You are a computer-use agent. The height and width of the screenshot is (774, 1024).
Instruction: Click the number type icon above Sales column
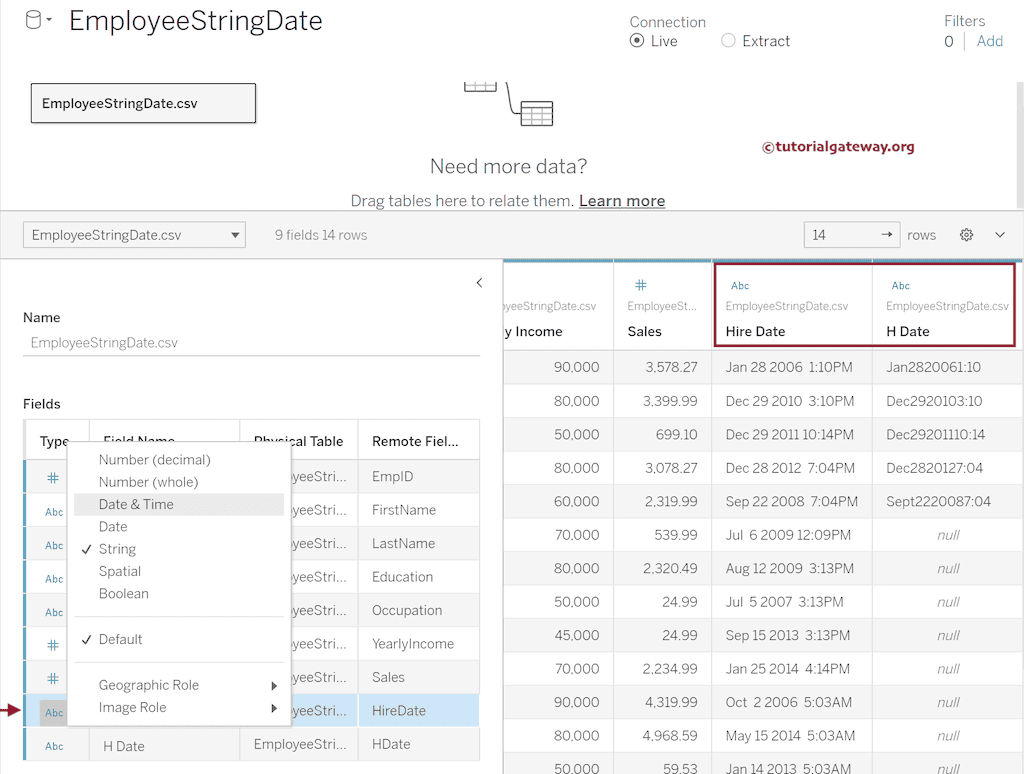[x=641, y=286]
